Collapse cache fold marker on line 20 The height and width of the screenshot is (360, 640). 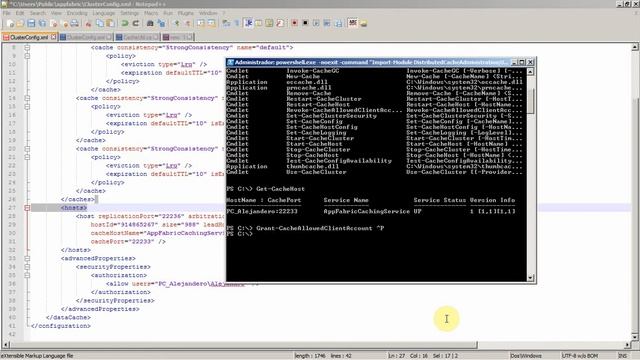pos(27,149)
